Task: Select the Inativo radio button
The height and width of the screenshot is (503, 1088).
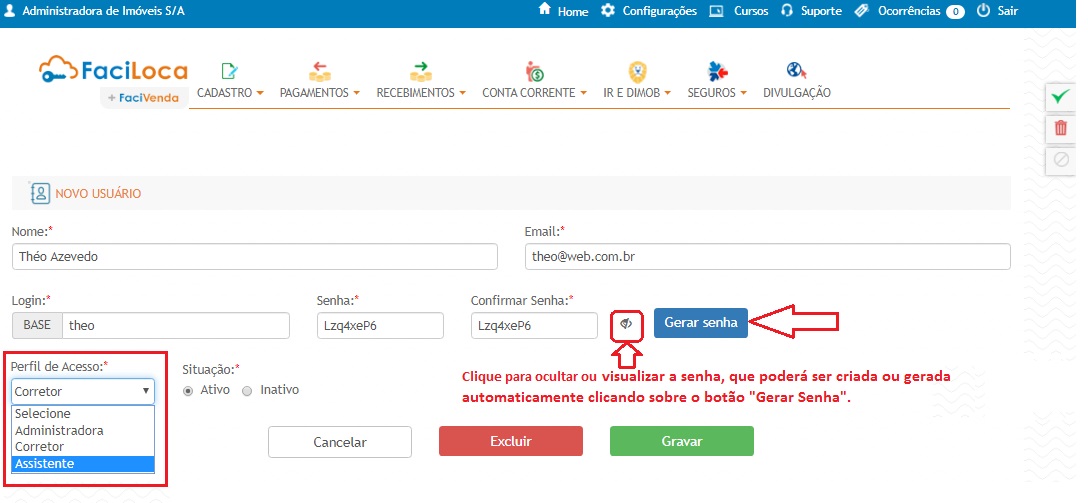Action: [247, 390]
